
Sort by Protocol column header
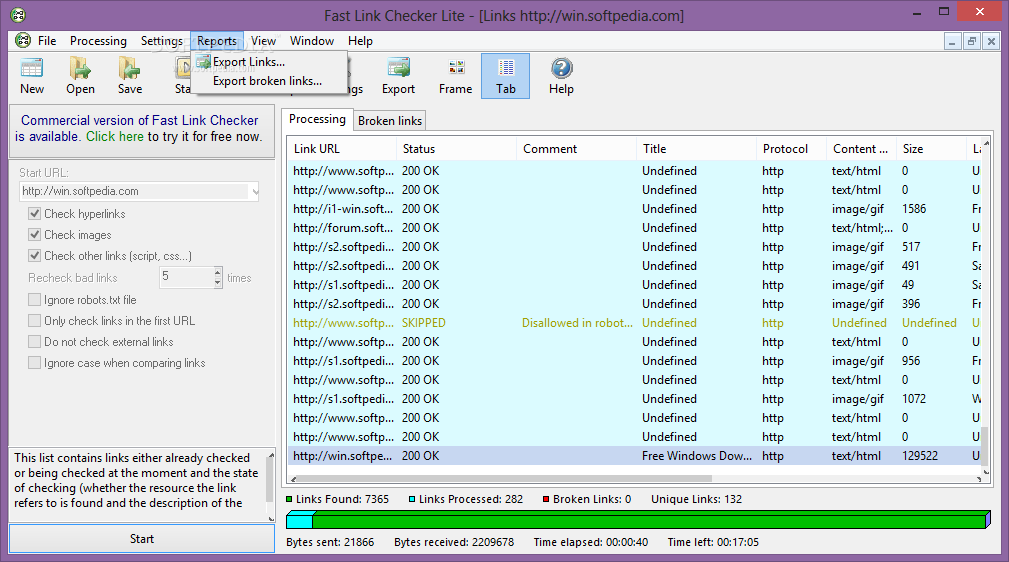(791, 149)
